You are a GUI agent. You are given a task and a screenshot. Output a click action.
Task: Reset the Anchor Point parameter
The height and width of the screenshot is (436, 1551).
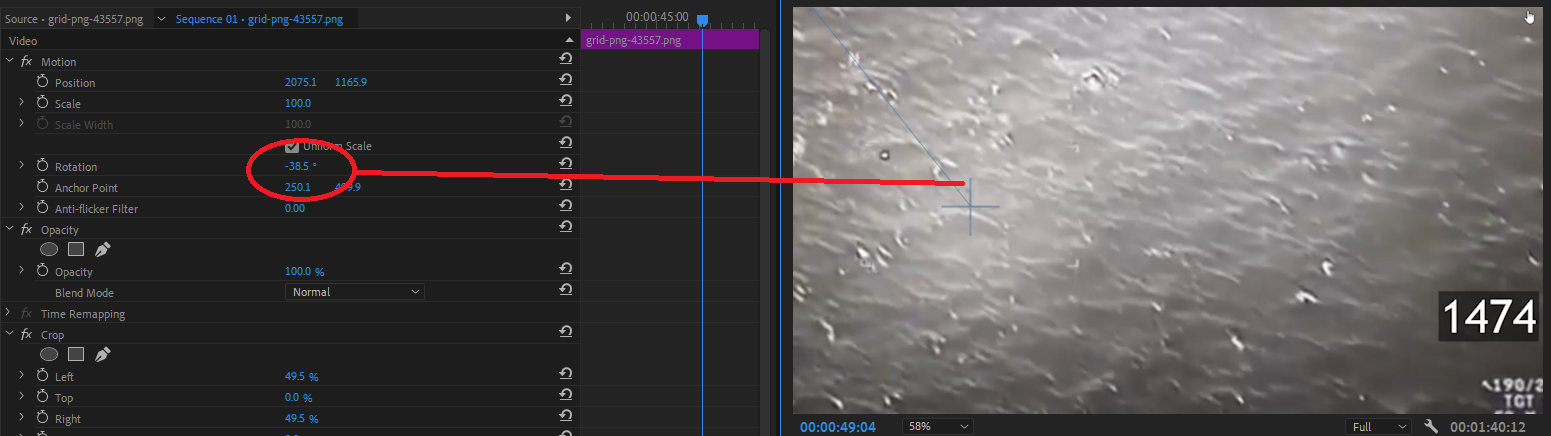point(566,186)
